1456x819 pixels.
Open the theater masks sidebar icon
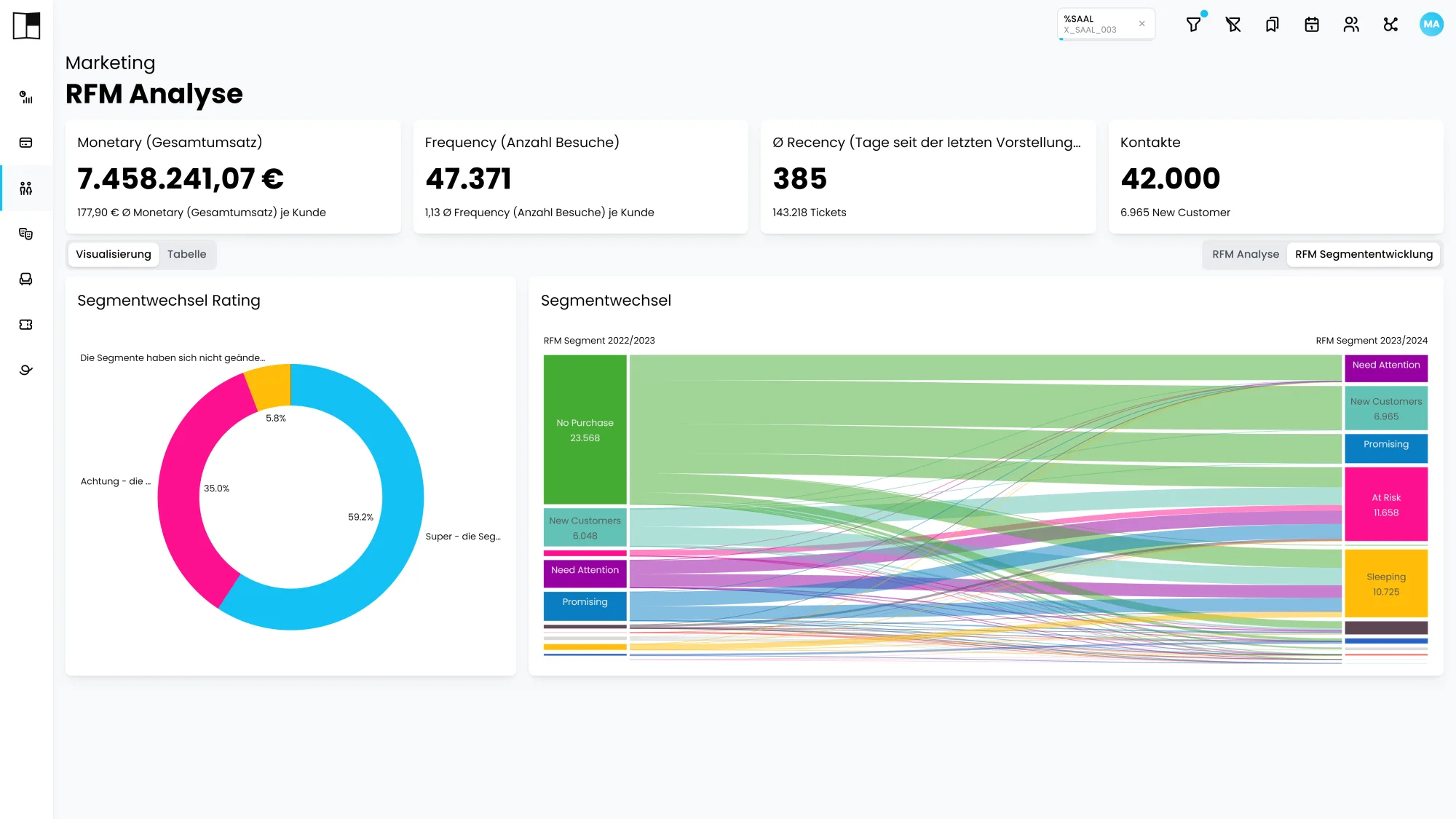pos(26,234)
